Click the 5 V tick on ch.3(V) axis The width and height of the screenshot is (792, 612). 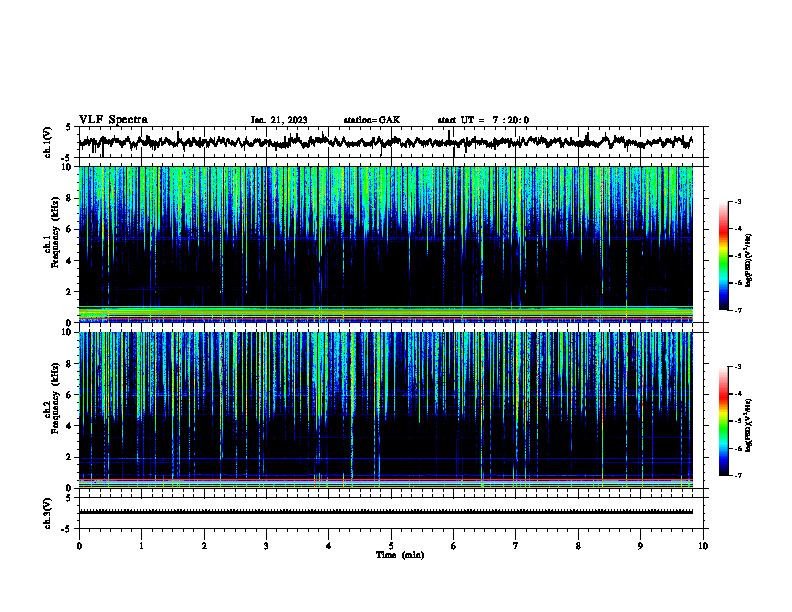[x=68, y=498]
